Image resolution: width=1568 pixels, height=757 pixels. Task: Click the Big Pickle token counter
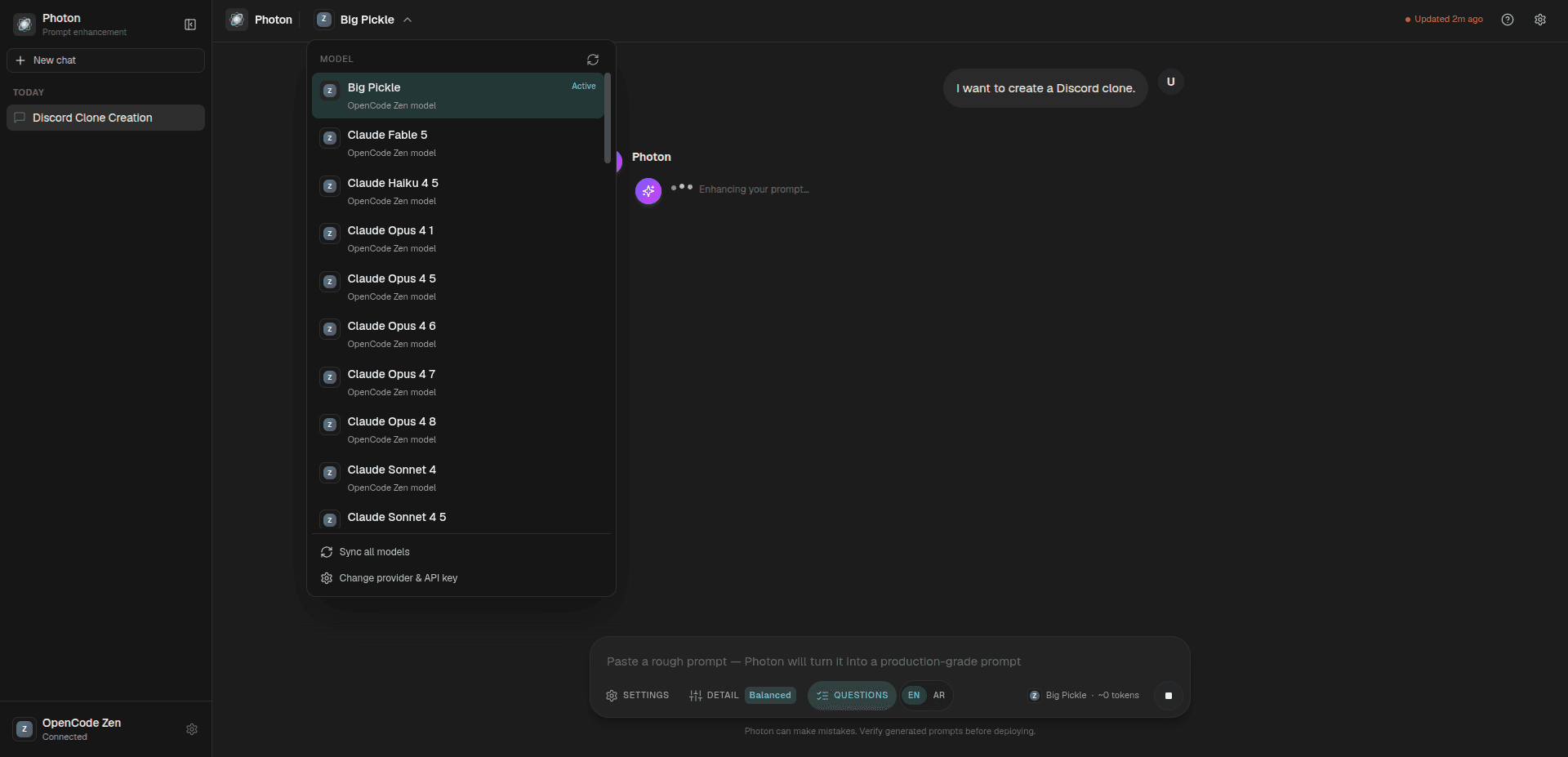coord(1084,696)
